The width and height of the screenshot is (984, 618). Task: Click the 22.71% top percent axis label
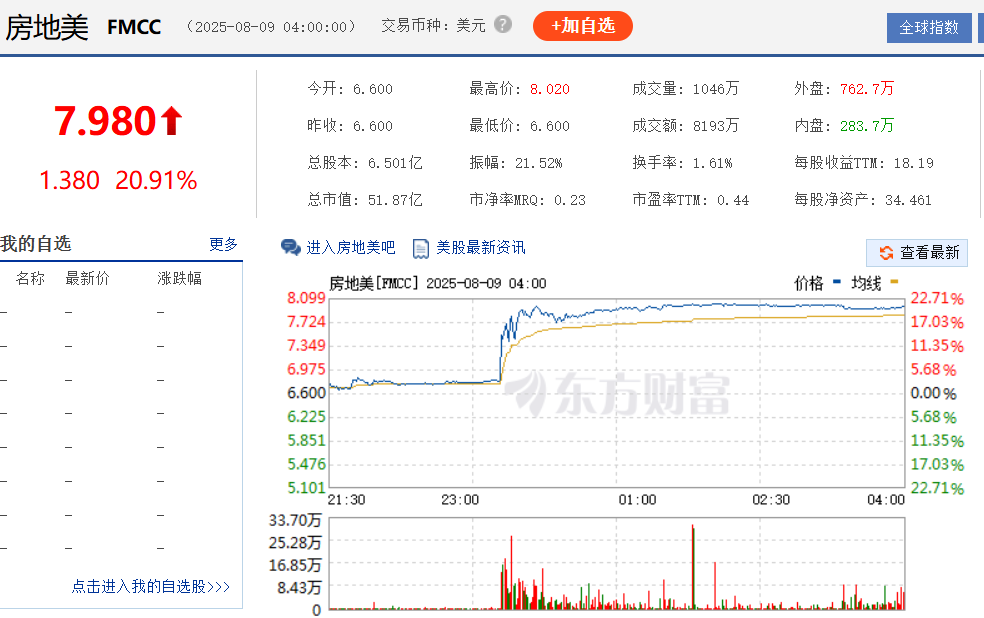(937, 298)
